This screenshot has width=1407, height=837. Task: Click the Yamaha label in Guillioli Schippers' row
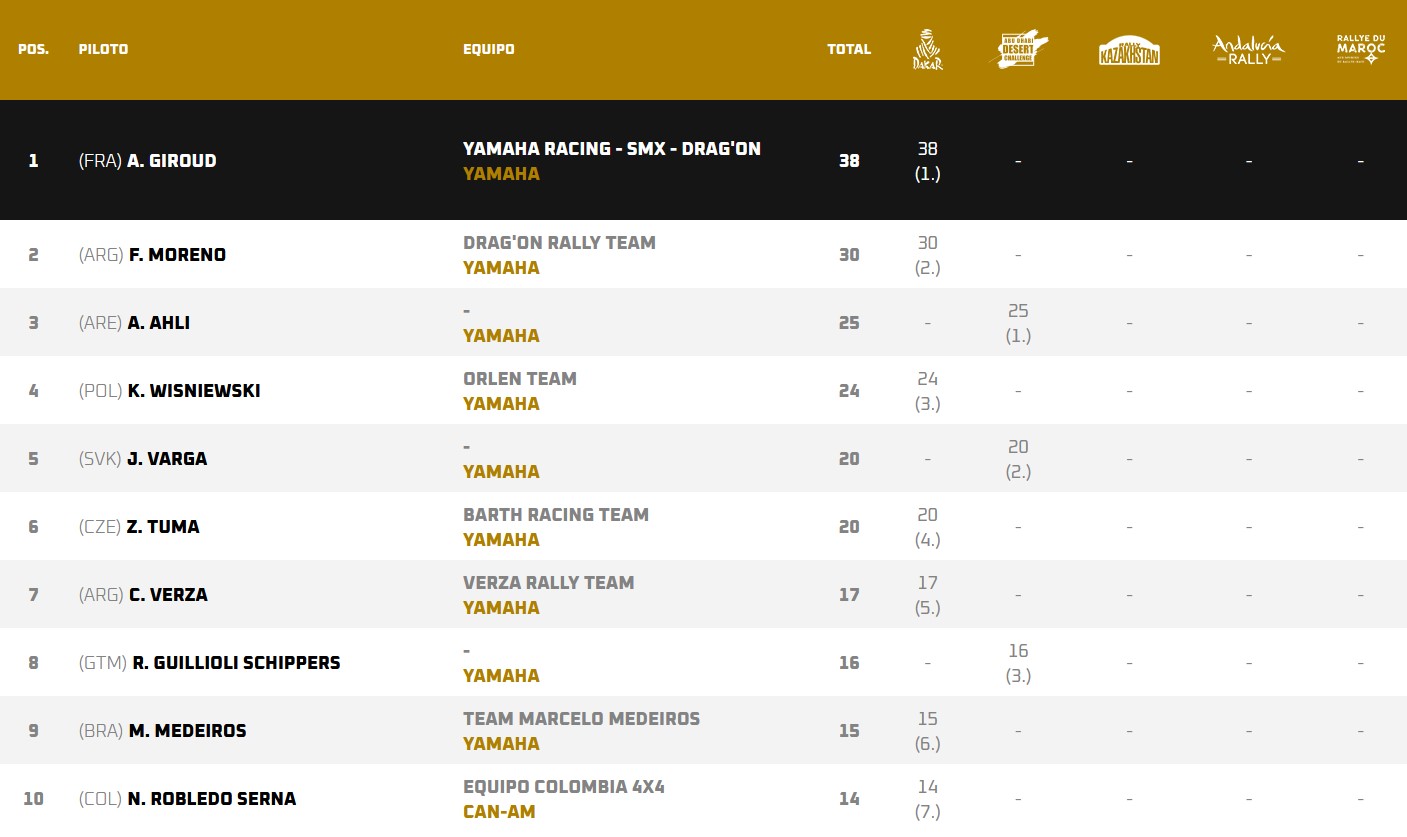tap(501, 676)
